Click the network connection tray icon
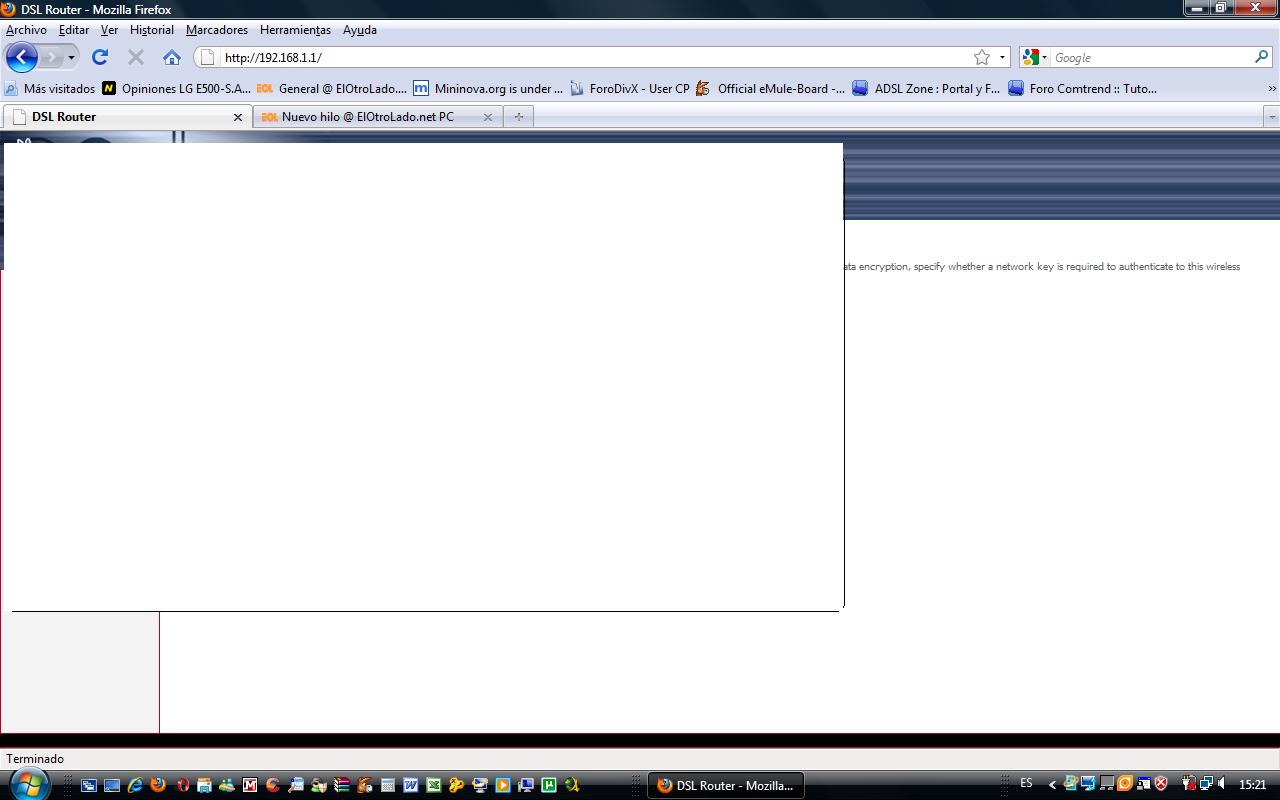Image resolution: width=1280 pixels, height=800 pixels. pos(1206,784)
